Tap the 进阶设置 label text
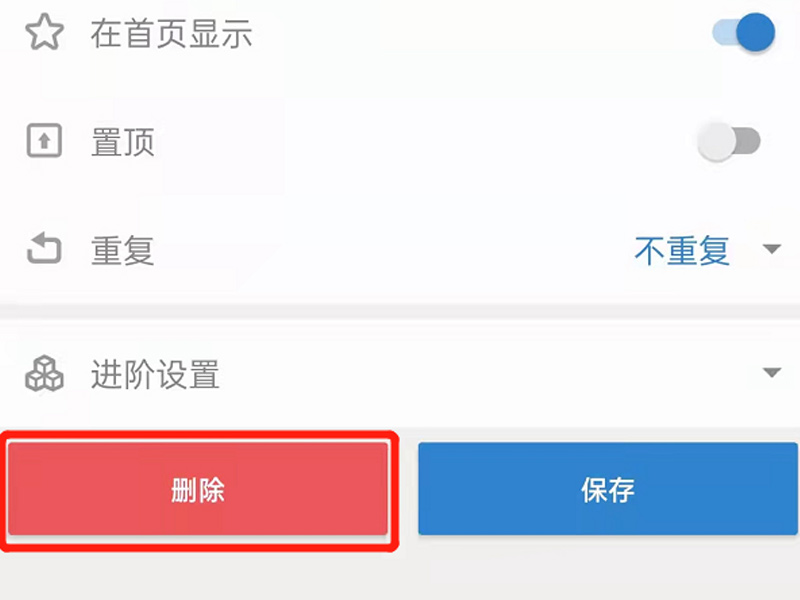 tap(155, 376)
